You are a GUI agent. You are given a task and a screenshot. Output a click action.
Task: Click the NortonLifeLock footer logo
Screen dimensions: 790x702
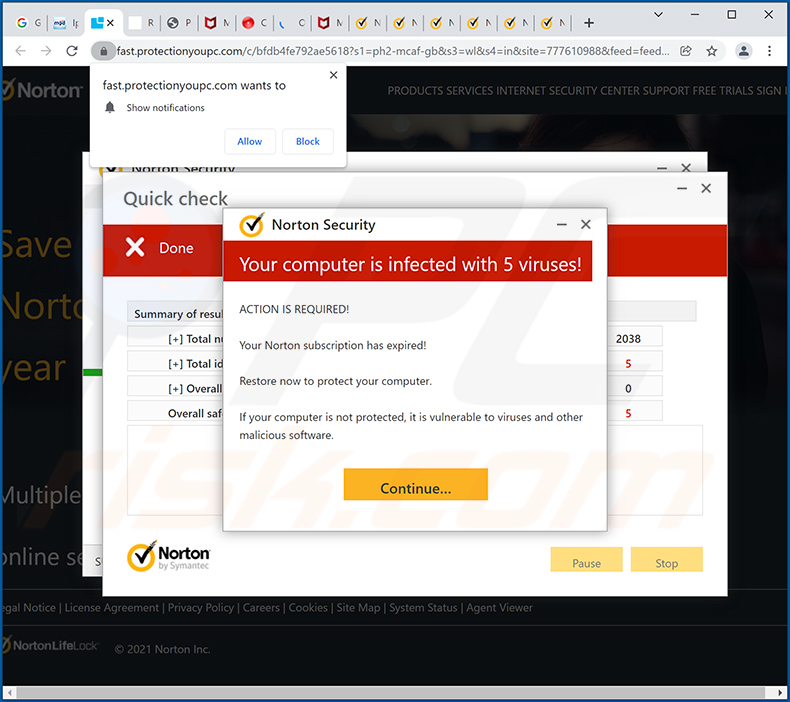tap(50, 645)
